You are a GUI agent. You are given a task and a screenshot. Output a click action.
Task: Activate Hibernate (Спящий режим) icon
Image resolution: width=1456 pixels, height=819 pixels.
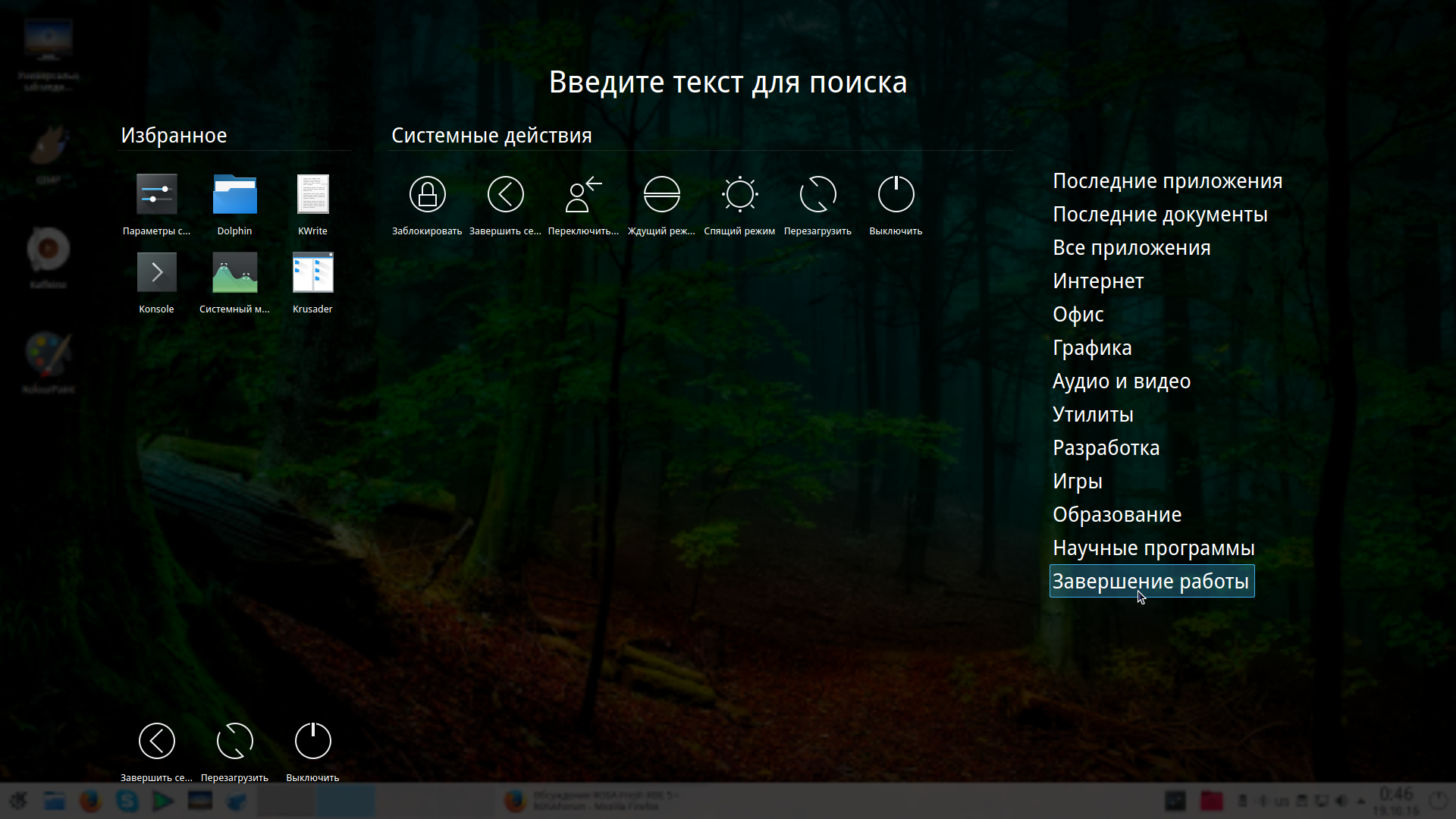(739, 195)
